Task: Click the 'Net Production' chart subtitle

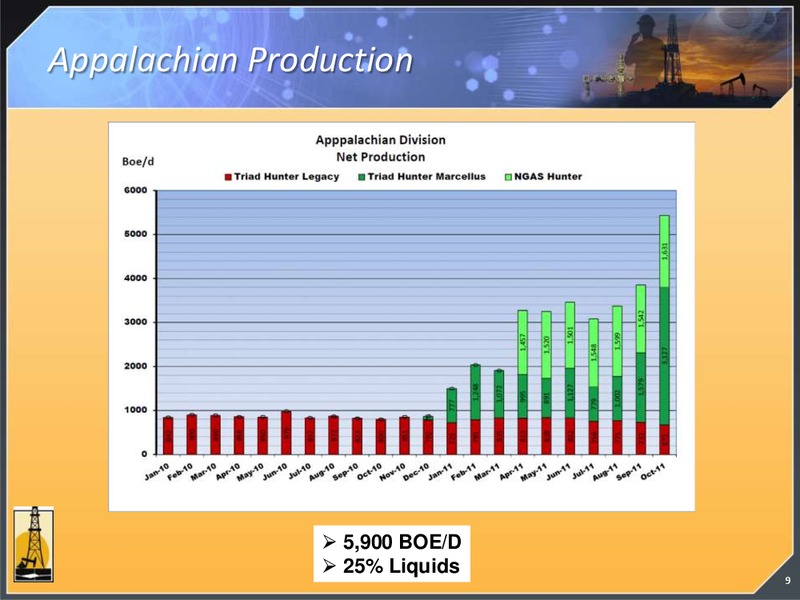Action: coord(381,157)
